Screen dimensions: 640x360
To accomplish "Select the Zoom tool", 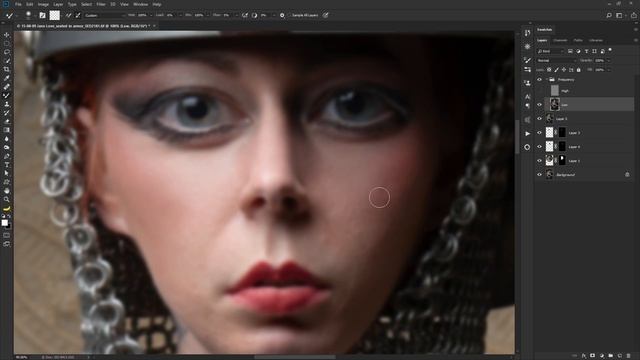I will pos(7,199).
